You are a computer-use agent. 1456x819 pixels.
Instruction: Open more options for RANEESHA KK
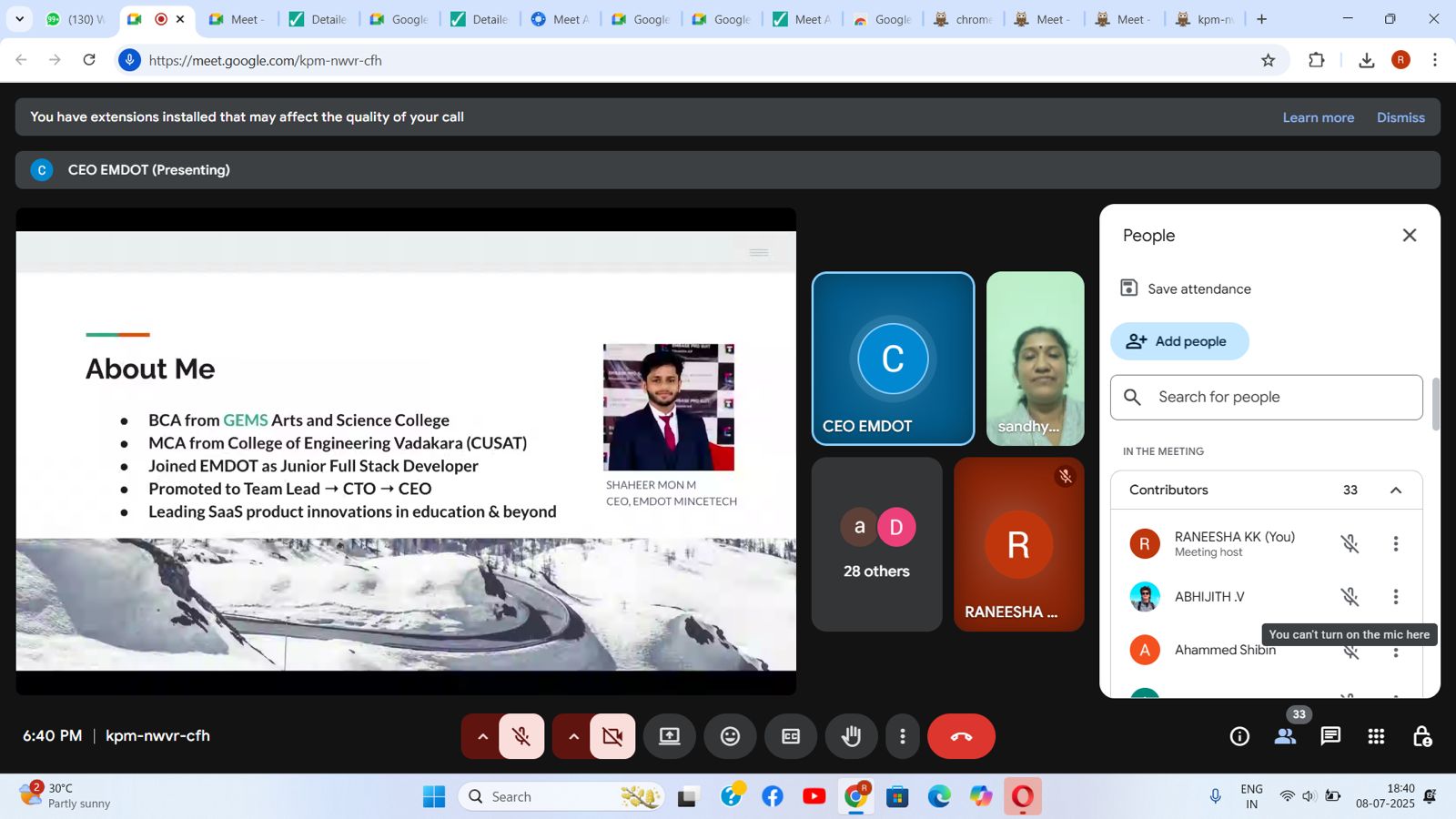coord(1395,544)
